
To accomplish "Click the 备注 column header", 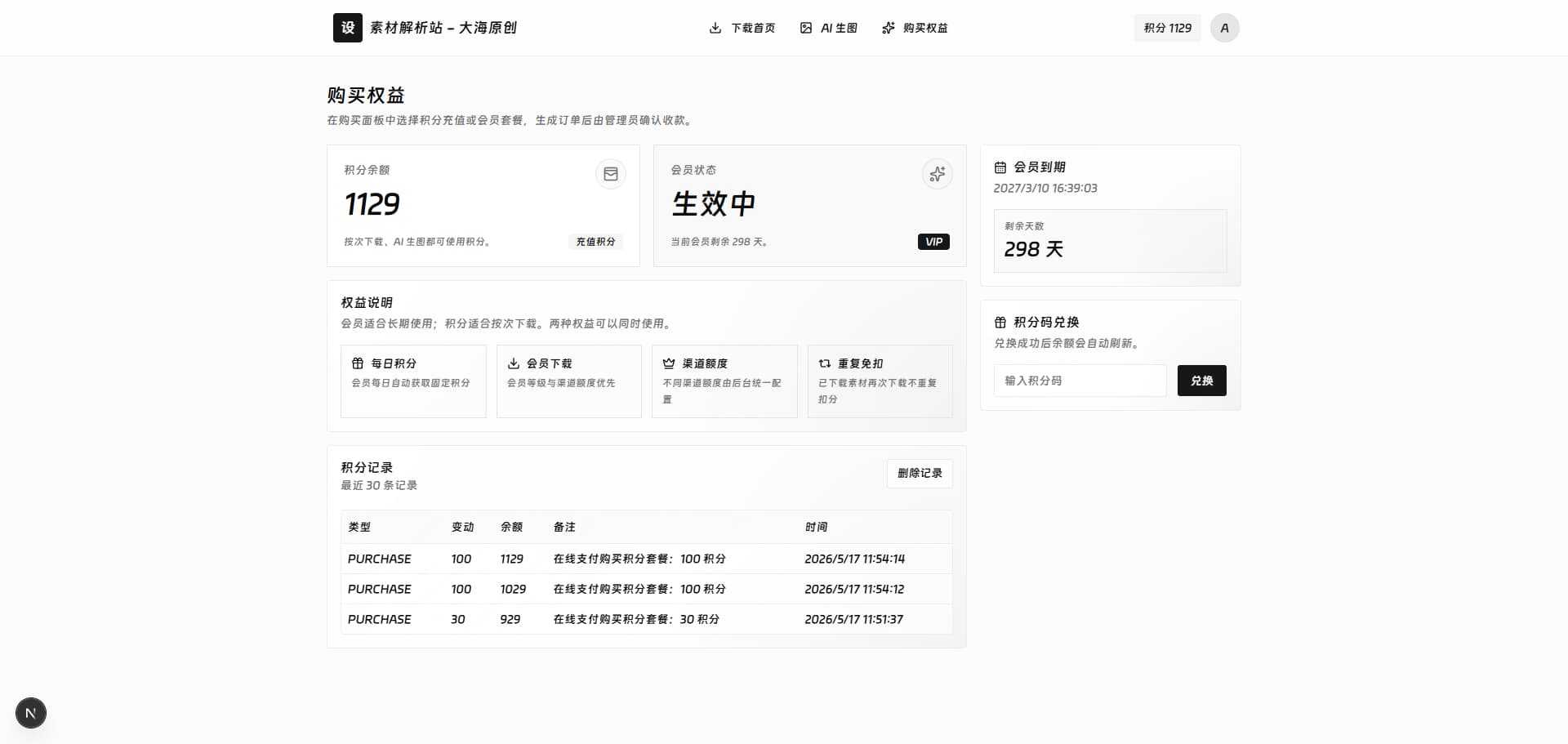I will pyautogui.click(x=564, y=528).
